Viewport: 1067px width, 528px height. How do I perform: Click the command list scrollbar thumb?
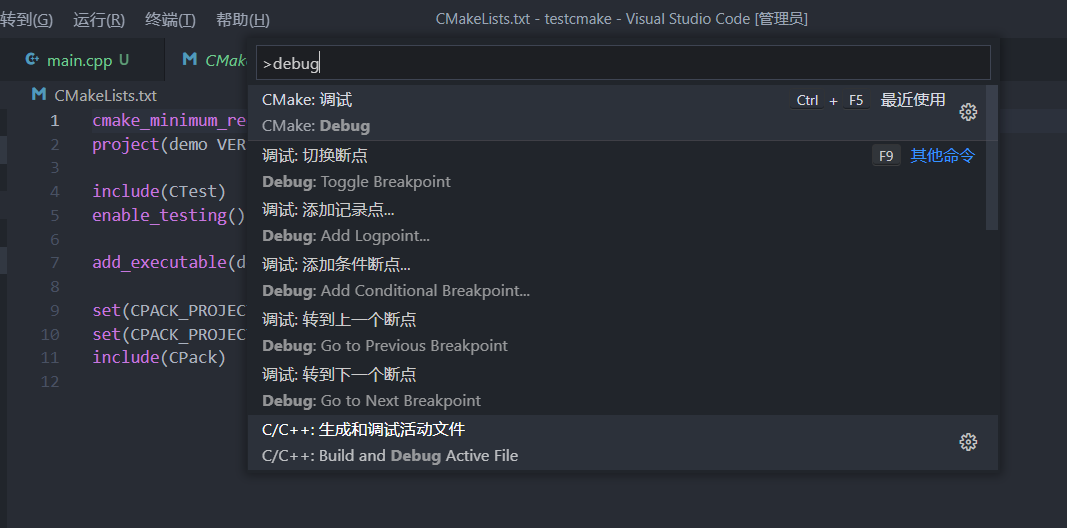tap(992, 157)
